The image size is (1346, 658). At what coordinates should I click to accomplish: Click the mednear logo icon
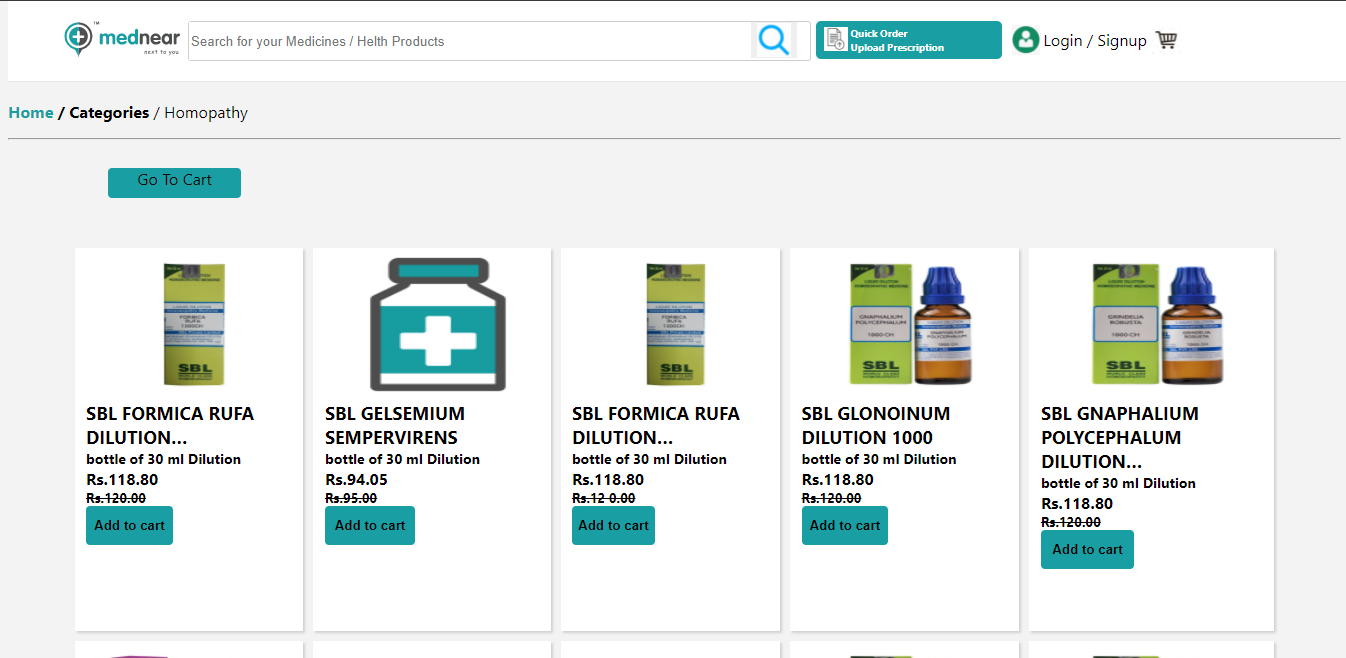click(79, 38)
